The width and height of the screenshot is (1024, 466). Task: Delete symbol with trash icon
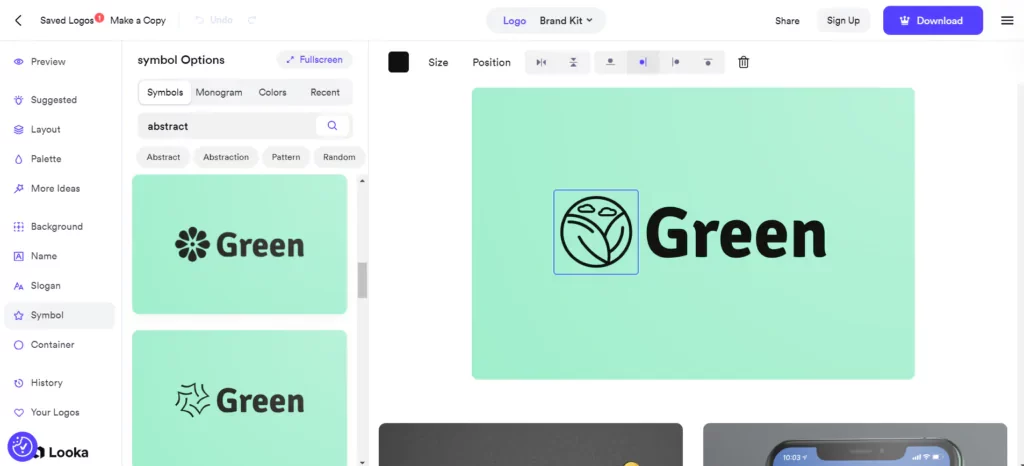point(743,62)
